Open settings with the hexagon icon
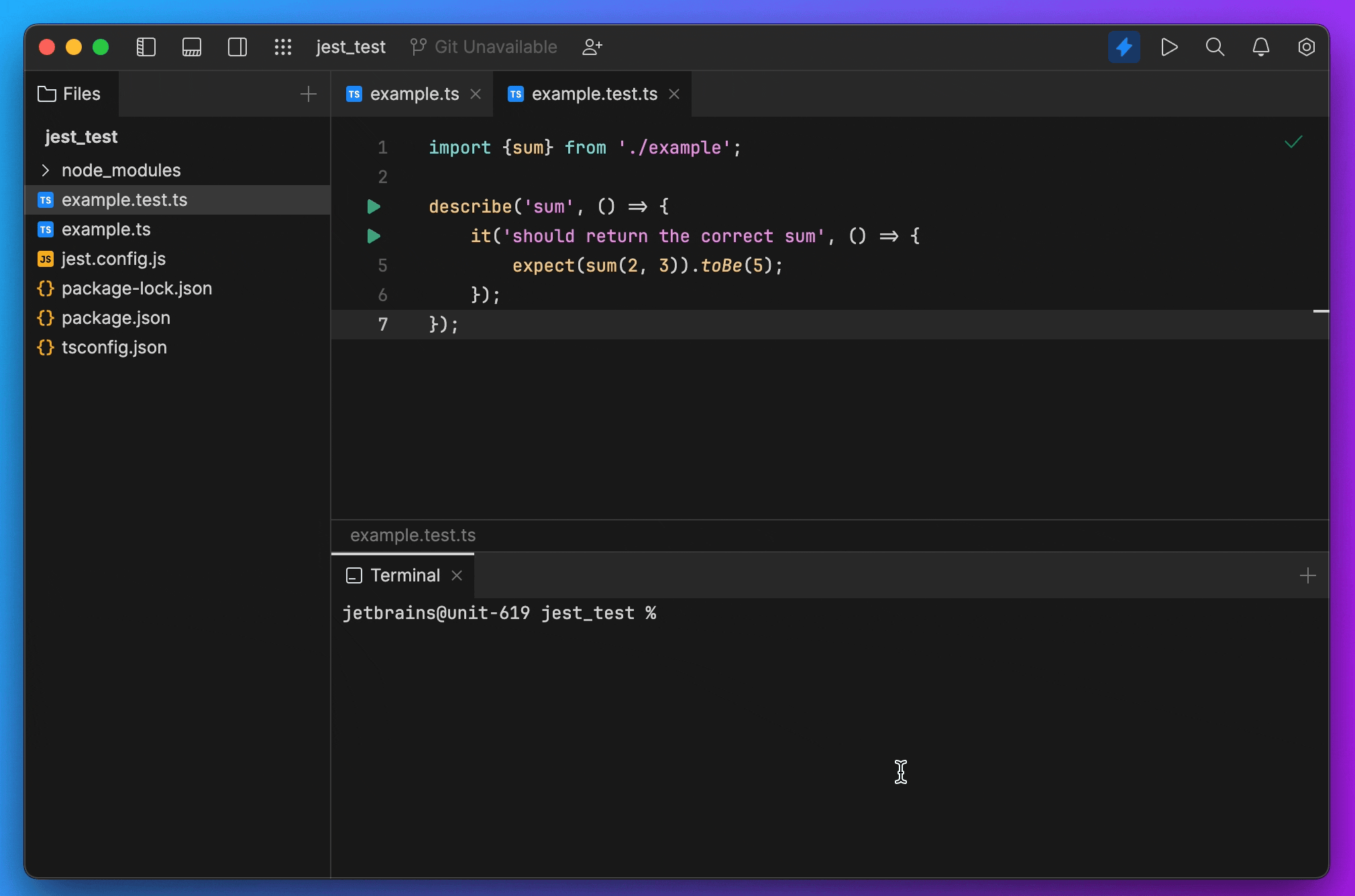The image size is (1355, 896). [x=1306, y=47]
